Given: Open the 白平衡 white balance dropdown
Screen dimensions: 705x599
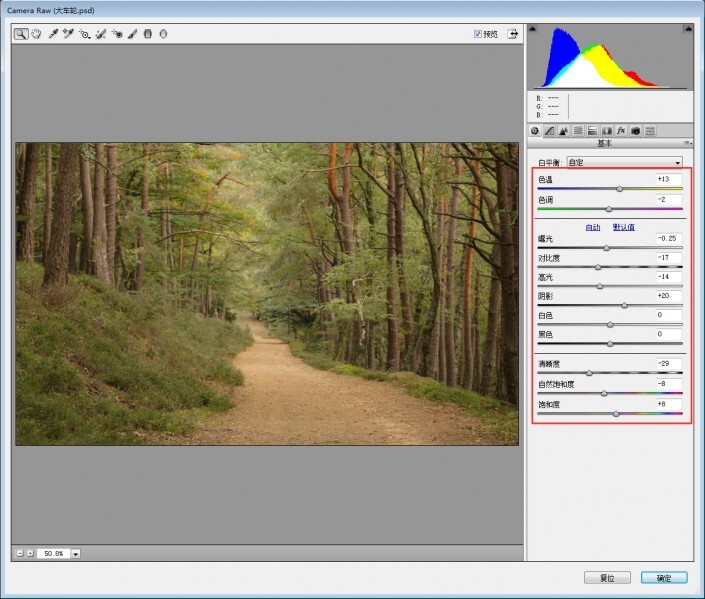Looking at the screenshot, I should 624,162.
